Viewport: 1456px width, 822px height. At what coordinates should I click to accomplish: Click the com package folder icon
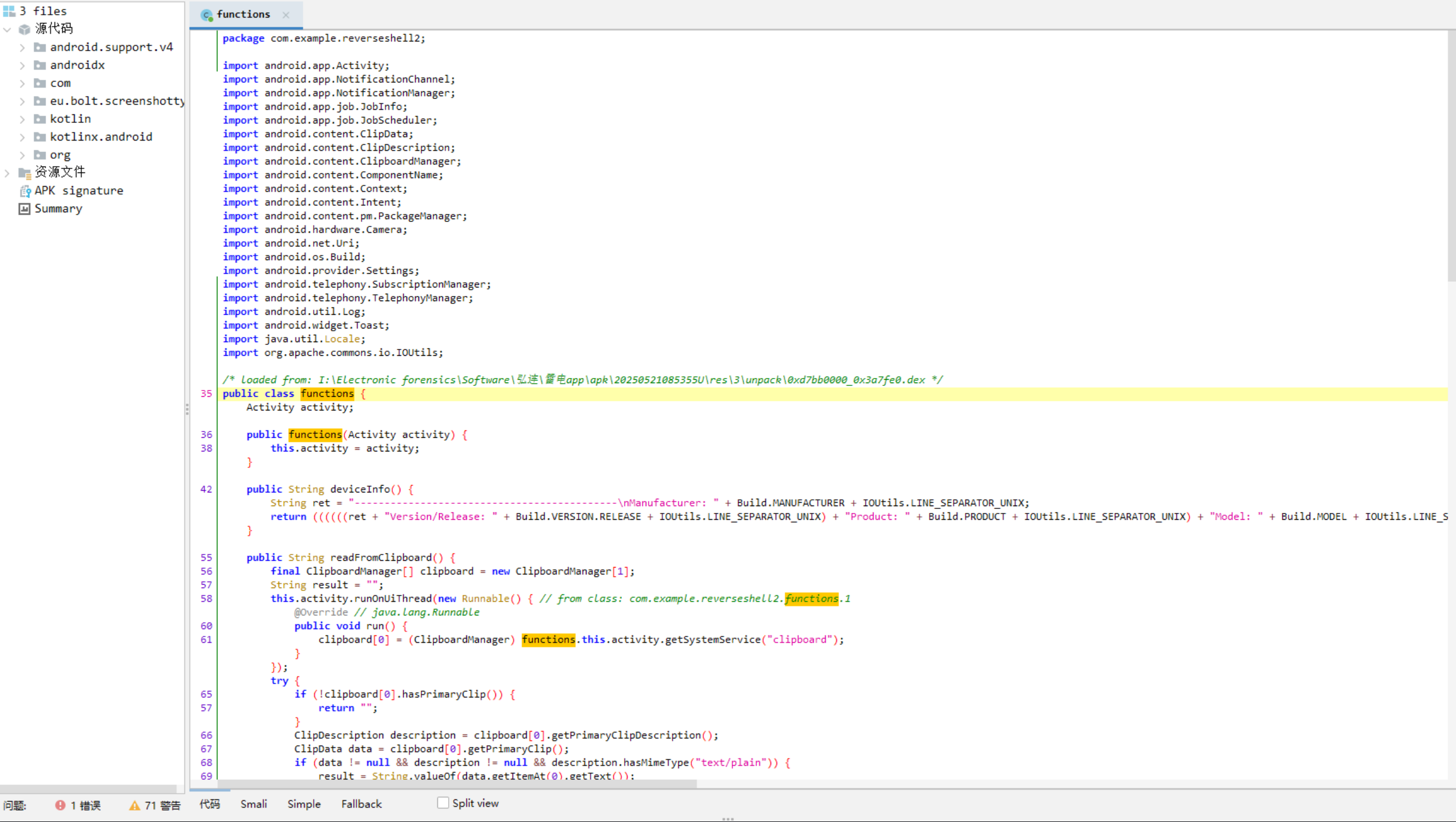click(x=39, y=83)
